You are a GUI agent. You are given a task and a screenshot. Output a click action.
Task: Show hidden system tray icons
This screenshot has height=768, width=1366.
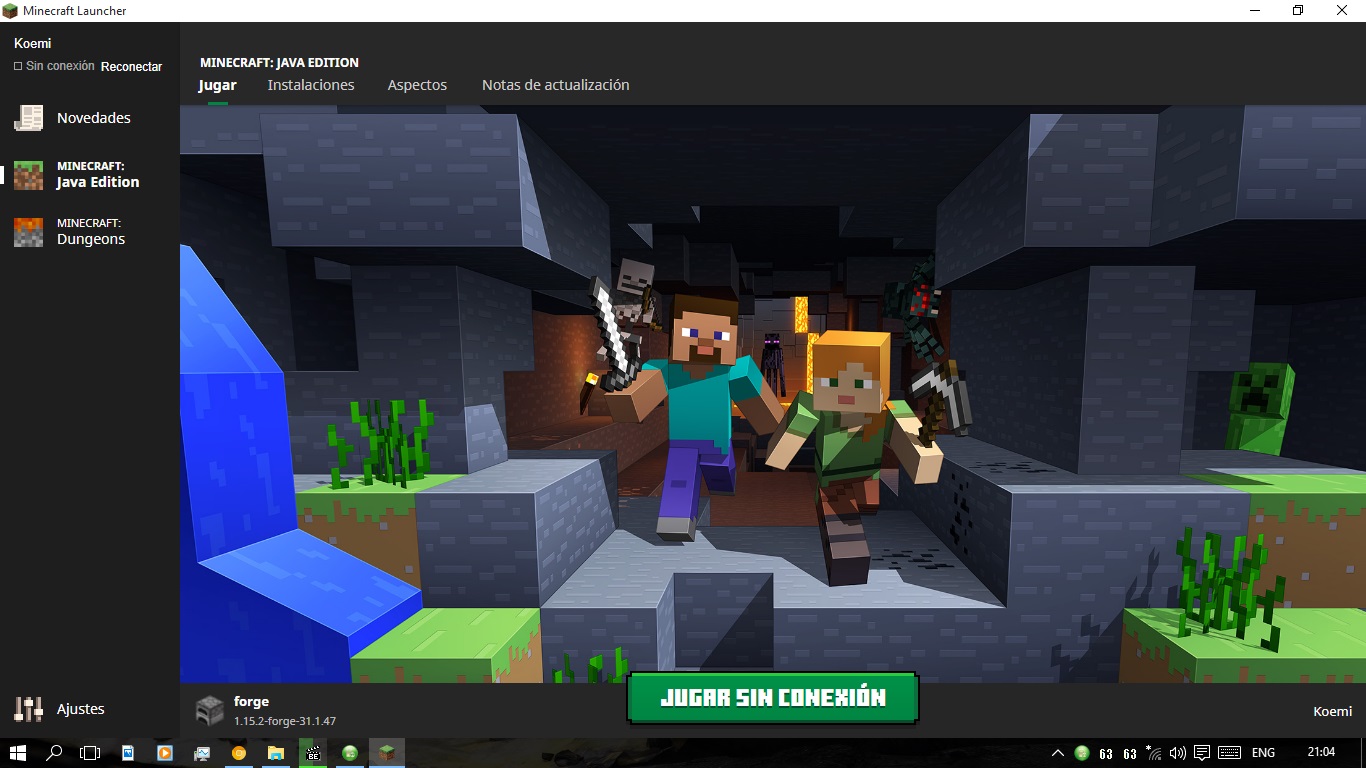click(1058, 753)
